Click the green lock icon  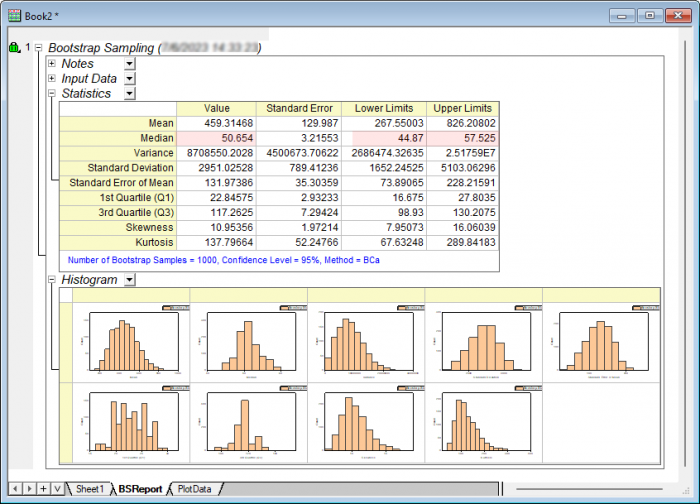coord(14,48)
